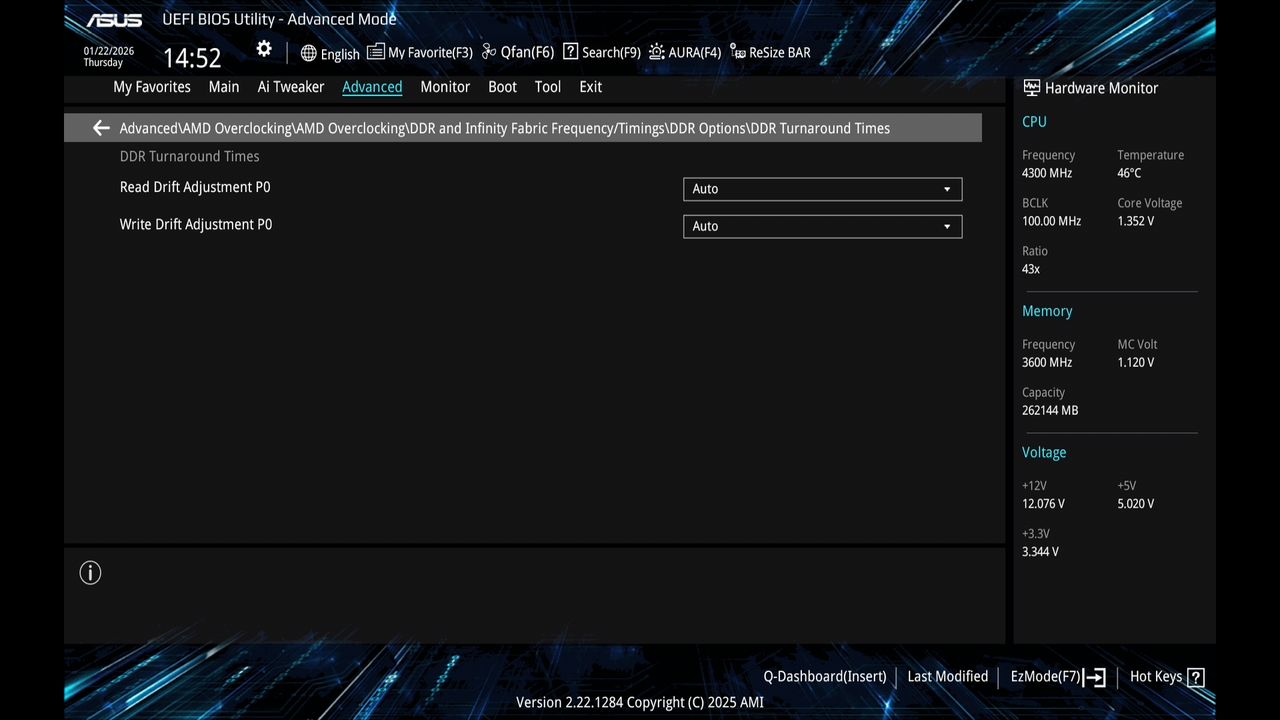
Task: Open the Hot Keys reference
Action: [1165, 676]
